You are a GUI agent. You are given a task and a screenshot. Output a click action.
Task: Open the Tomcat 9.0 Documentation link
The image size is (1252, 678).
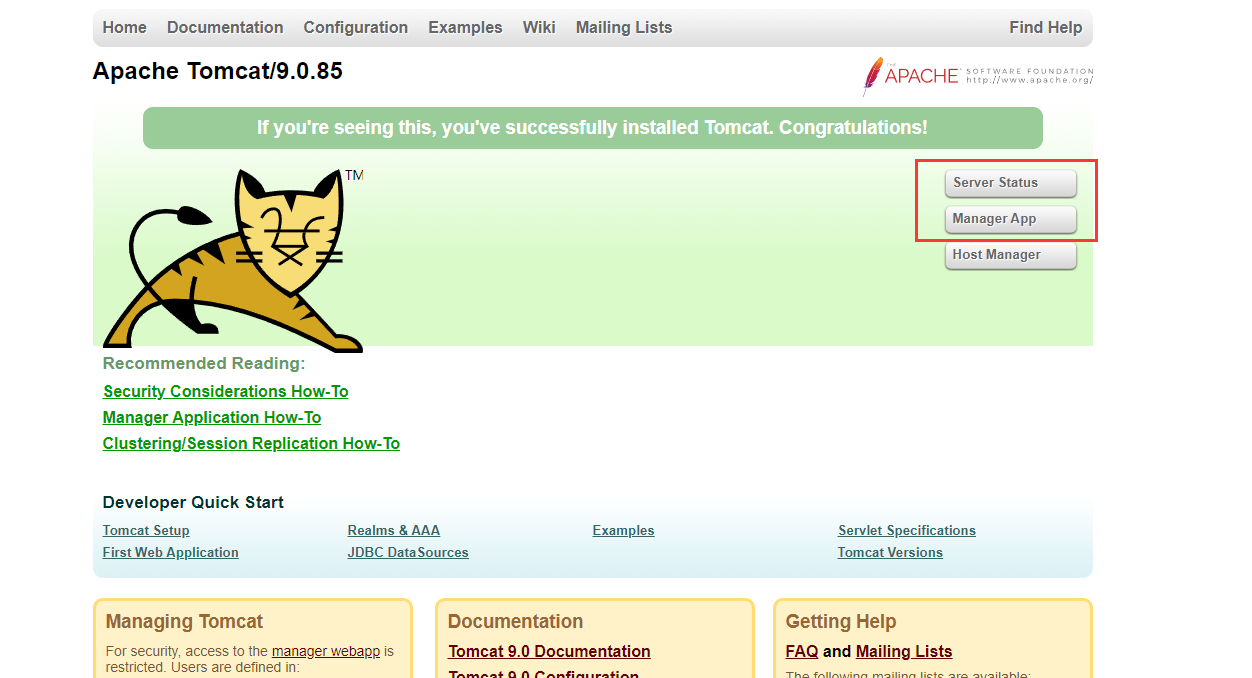click(x=550, y=651)
